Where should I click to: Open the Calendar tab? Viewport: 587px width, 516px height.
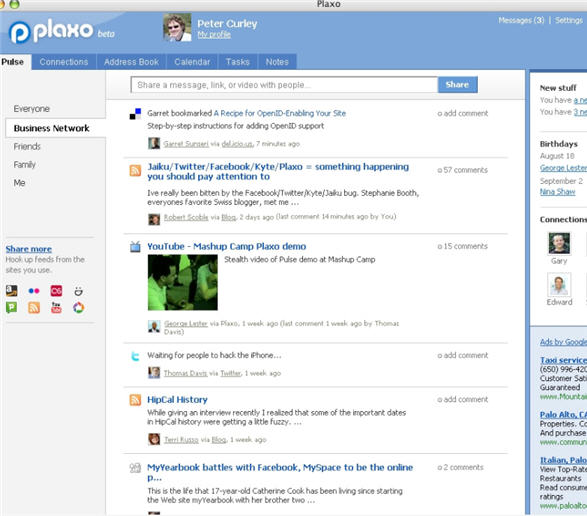(x=192, y=62)
